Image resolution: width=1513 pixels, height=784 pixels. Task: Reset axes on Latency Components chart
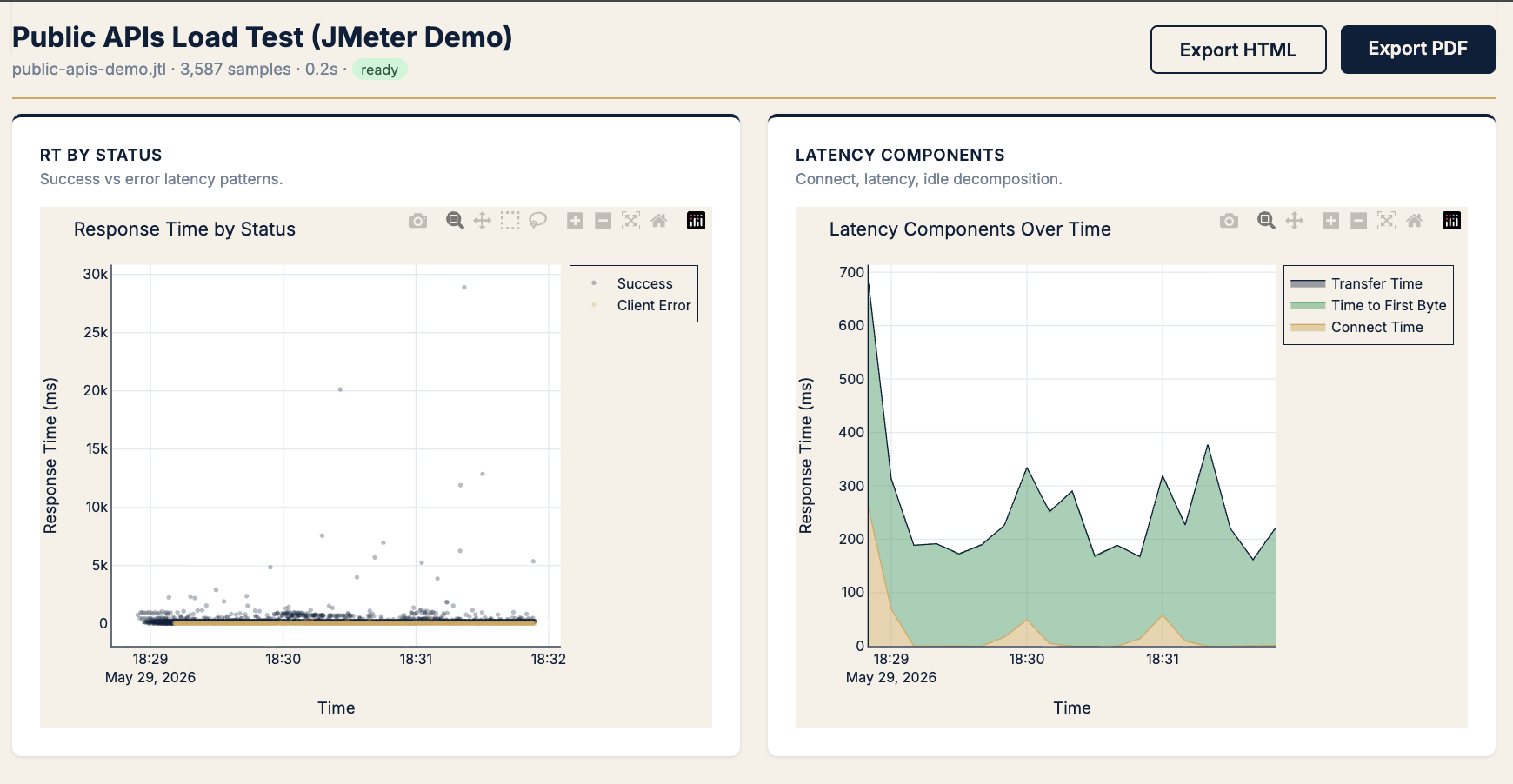pos(1414,221)
